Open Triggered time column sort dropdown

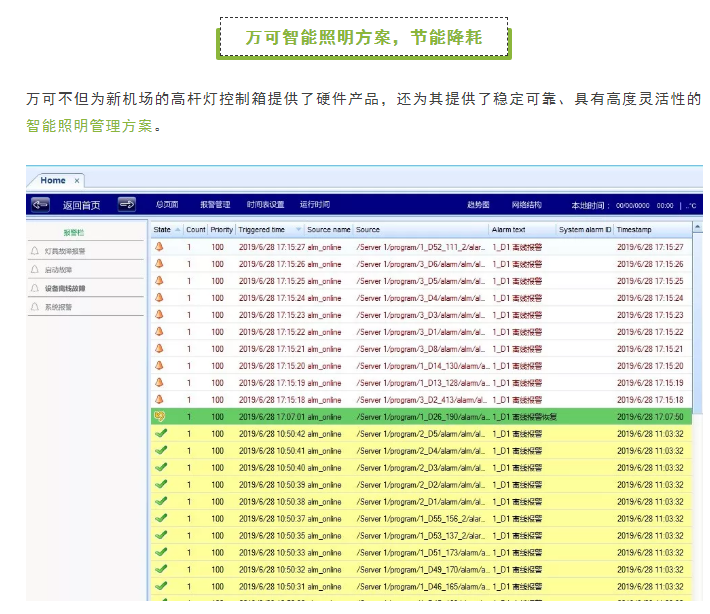297,230
